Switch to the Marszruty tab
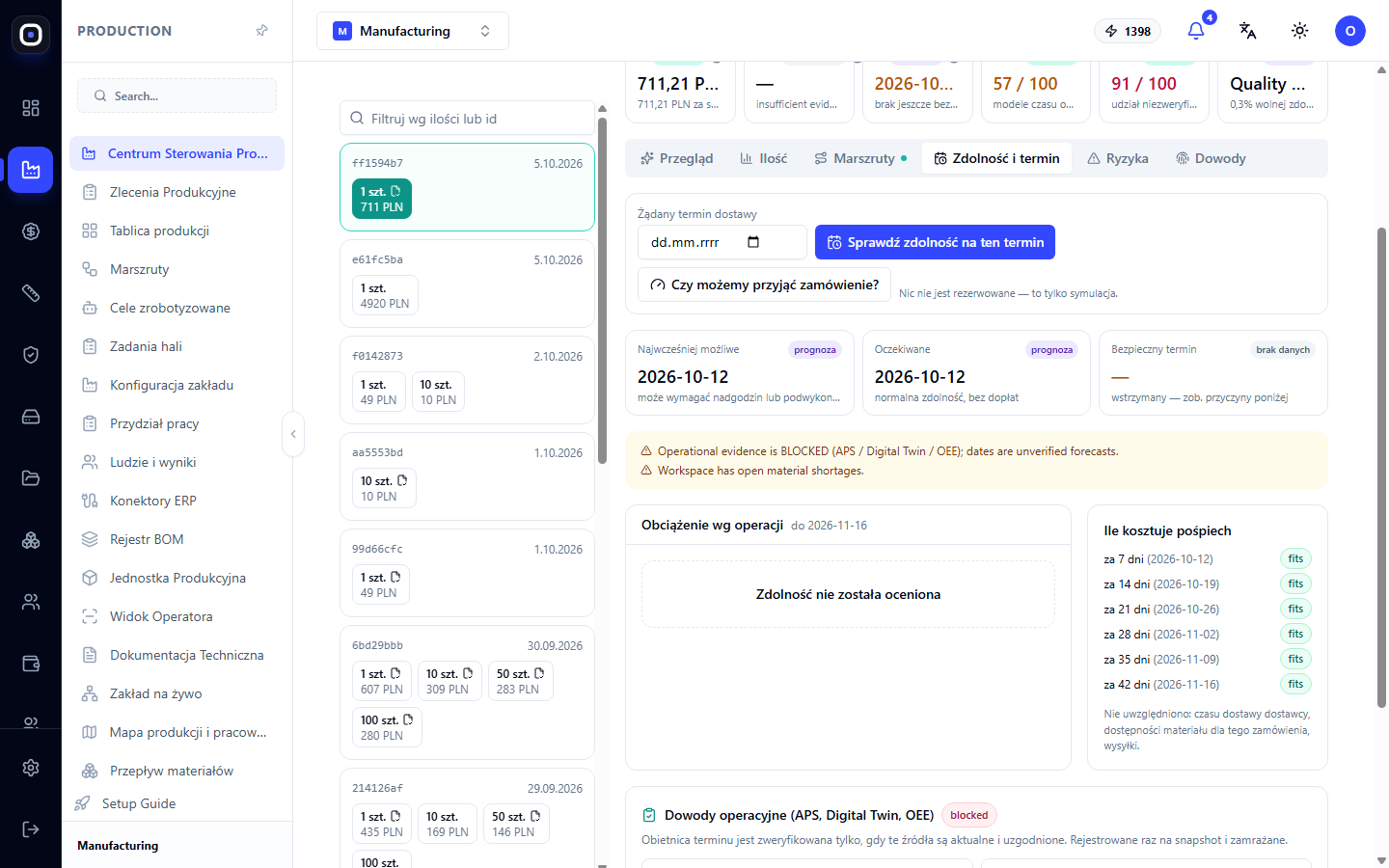Image resolution: width=1389 pixels, height=868 pixels. (860, 158)
